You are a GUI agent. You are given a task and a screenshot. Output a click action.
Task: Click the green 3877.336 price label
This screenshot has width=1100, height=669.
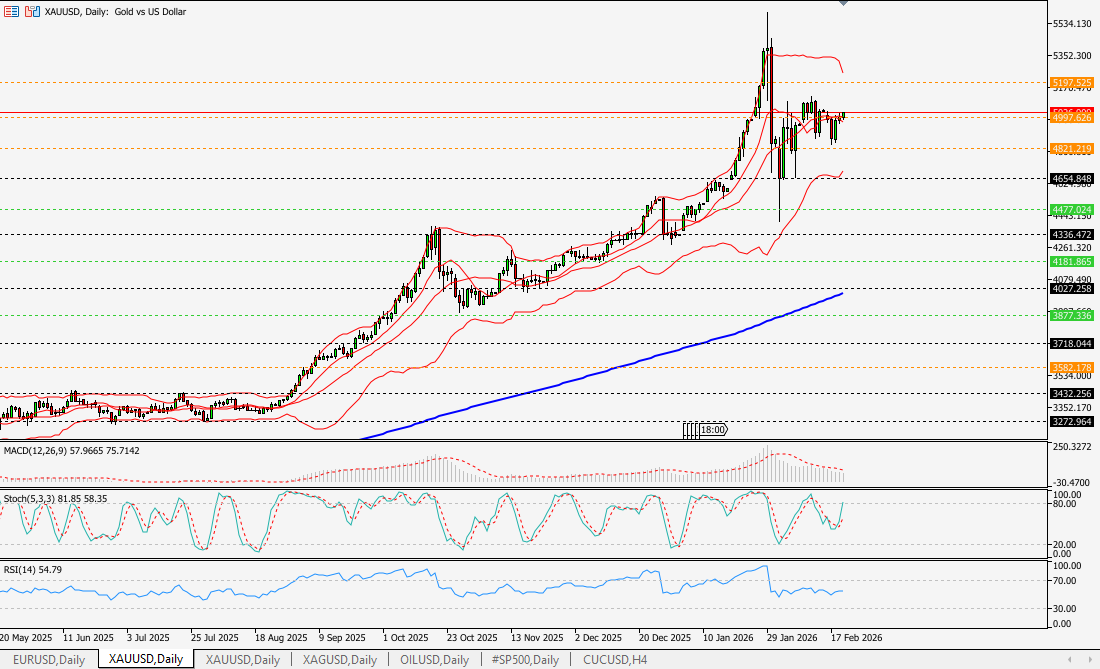tap(1071, 315)
